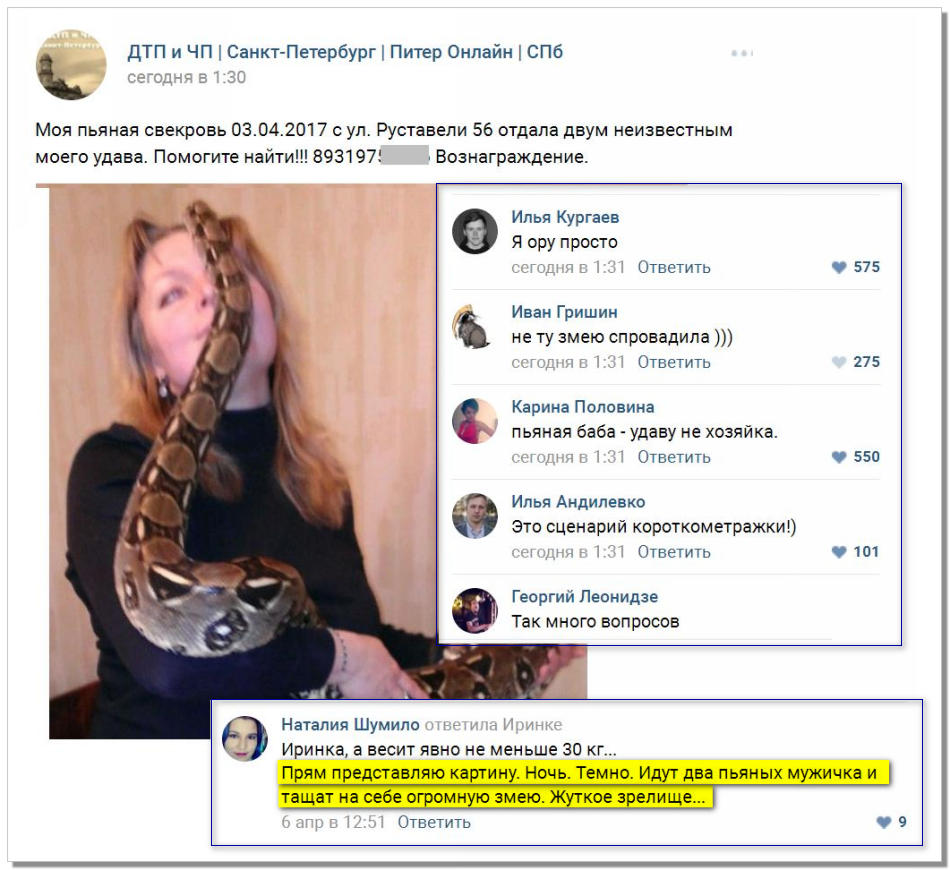The height and width of the screenshot is (870, 950).
Task: Like Карина Половина's comment heart icon
Action: coord(839,457)
